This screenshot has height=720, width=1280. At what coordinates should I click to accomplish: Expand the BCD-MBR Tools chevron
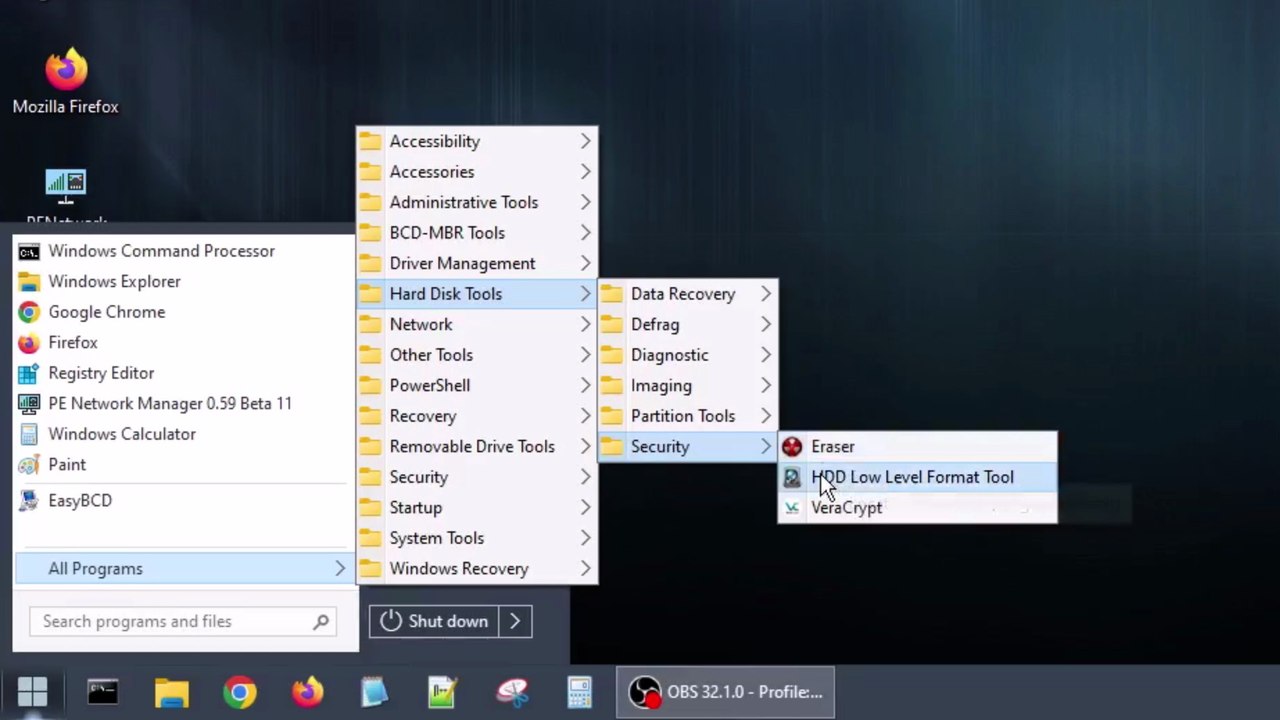click(x=586, y=233)
